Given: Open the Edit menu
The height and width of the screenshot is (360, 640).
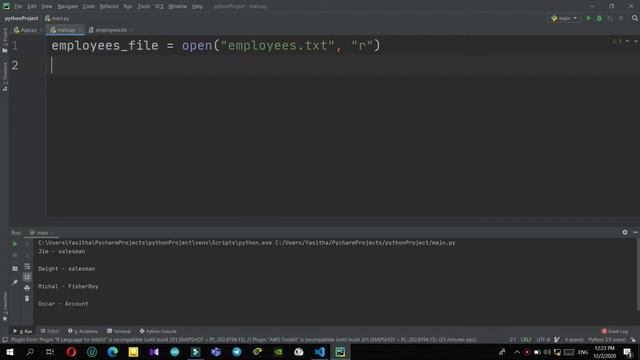Looking at the screenshot, I should tap(32, 7).
